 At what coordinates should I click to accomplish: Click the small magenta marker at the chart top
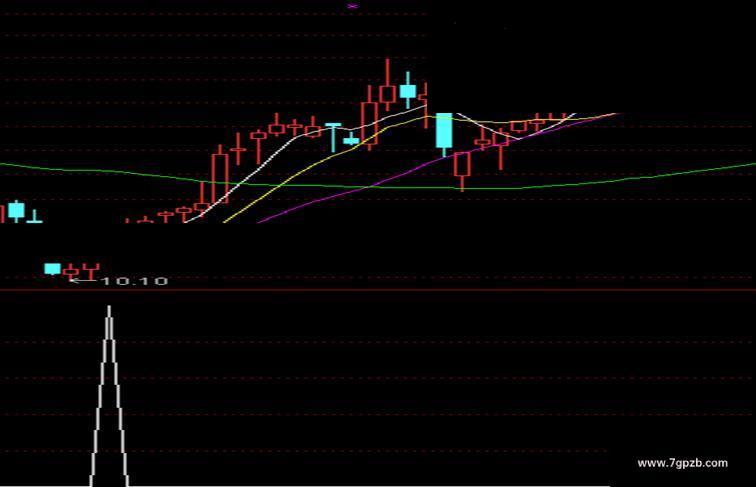pos(353,6)
